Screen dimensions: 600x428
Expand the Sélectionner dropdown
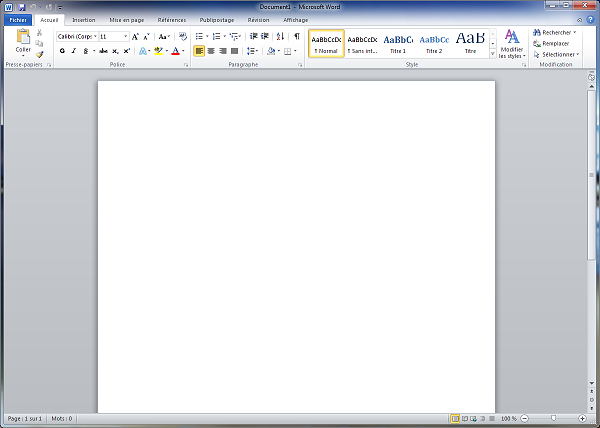click(576, 54)
